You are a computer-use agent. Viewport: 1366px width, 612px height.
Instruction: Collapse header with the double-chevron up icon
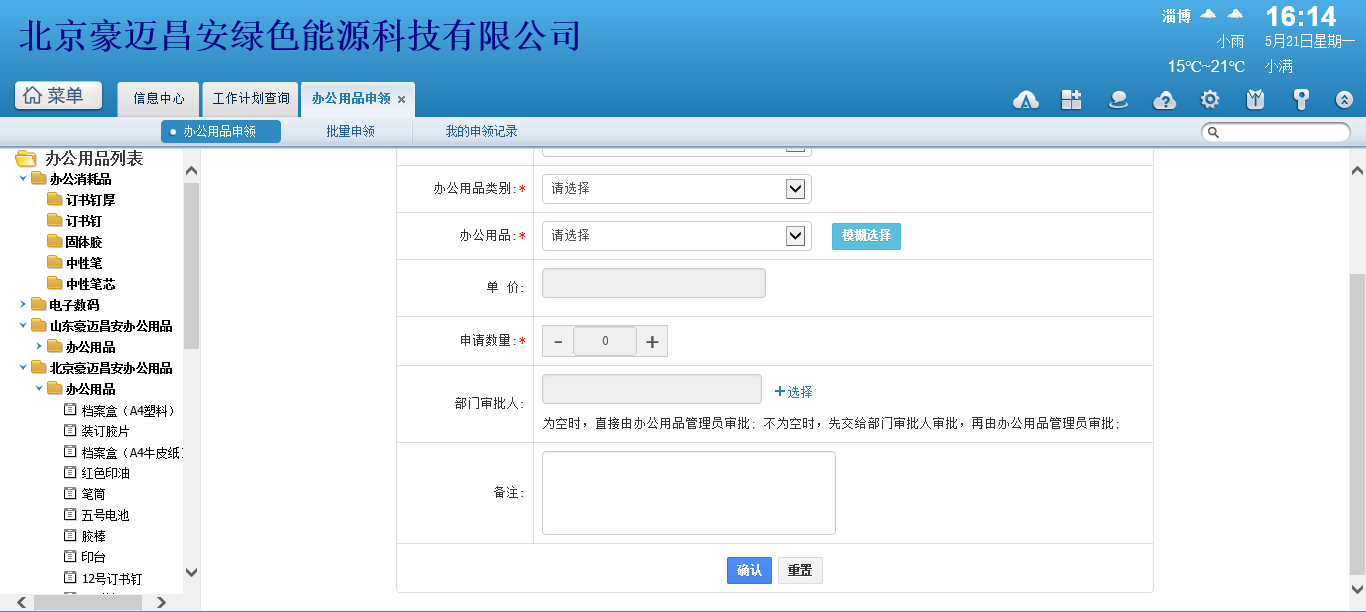click(1345, 99)
